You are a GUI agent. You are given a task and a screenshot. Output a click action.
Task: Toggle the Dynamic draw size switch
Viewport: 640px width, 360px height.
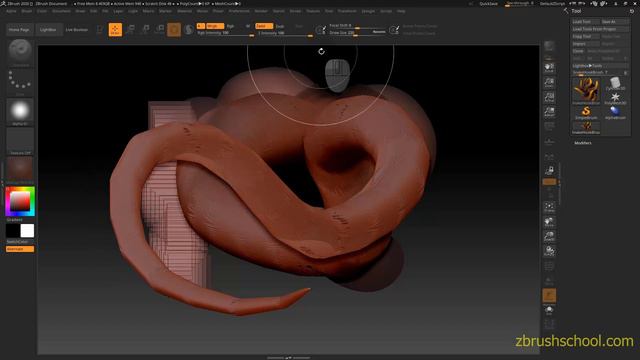pyautogui.click(x=379, y=32)
